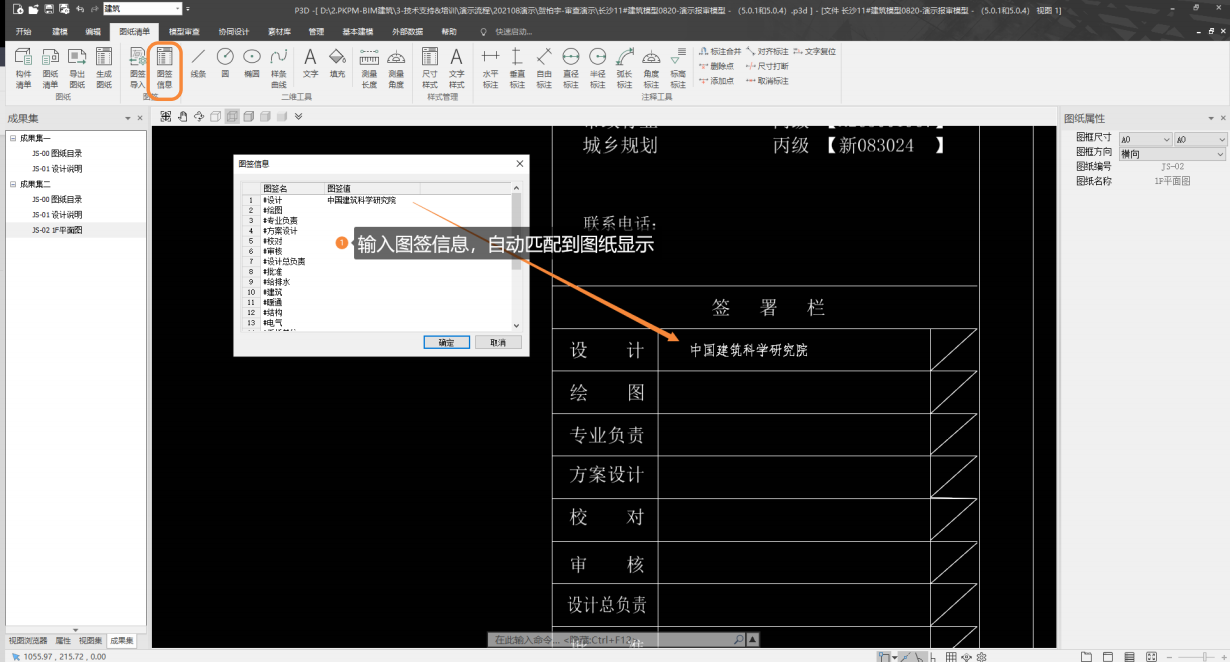Viewport: 1231px width, 662px height.
Task: Click 确定 in the 图签信息 dialog
Action: click(446, 342)
